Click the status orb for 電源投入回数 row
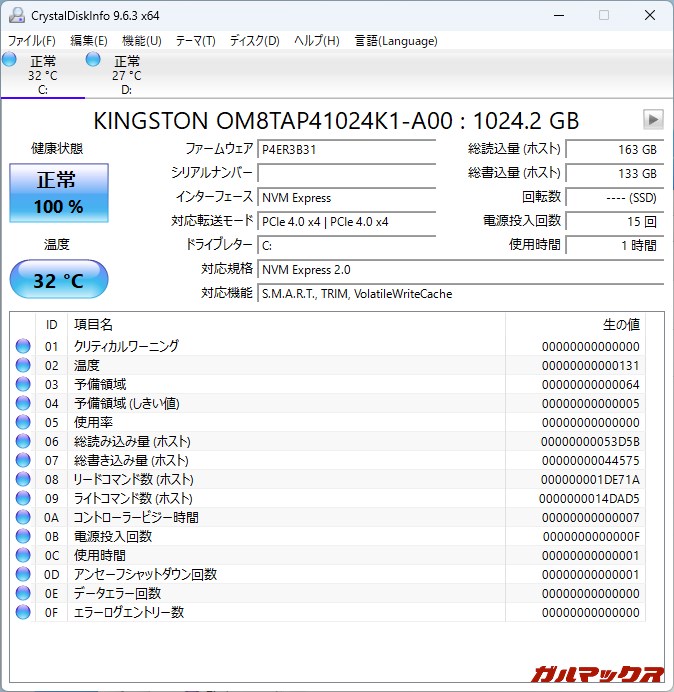Screen dimensions: 674x692 click(23, 536)
